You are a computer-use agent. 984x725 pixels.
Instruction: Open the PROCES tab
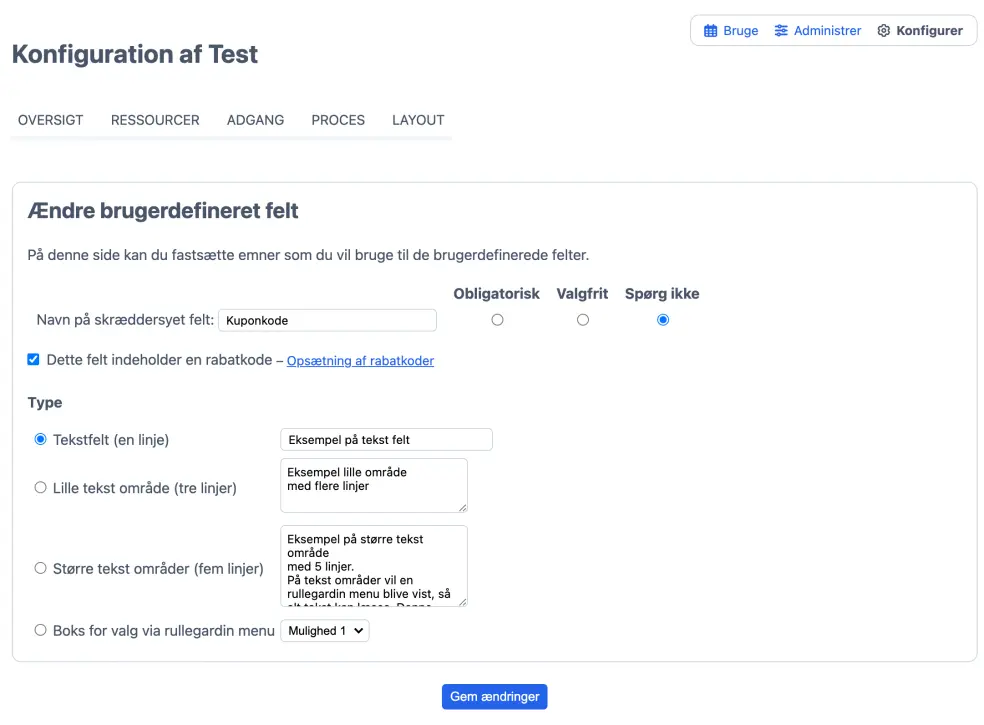338,120
